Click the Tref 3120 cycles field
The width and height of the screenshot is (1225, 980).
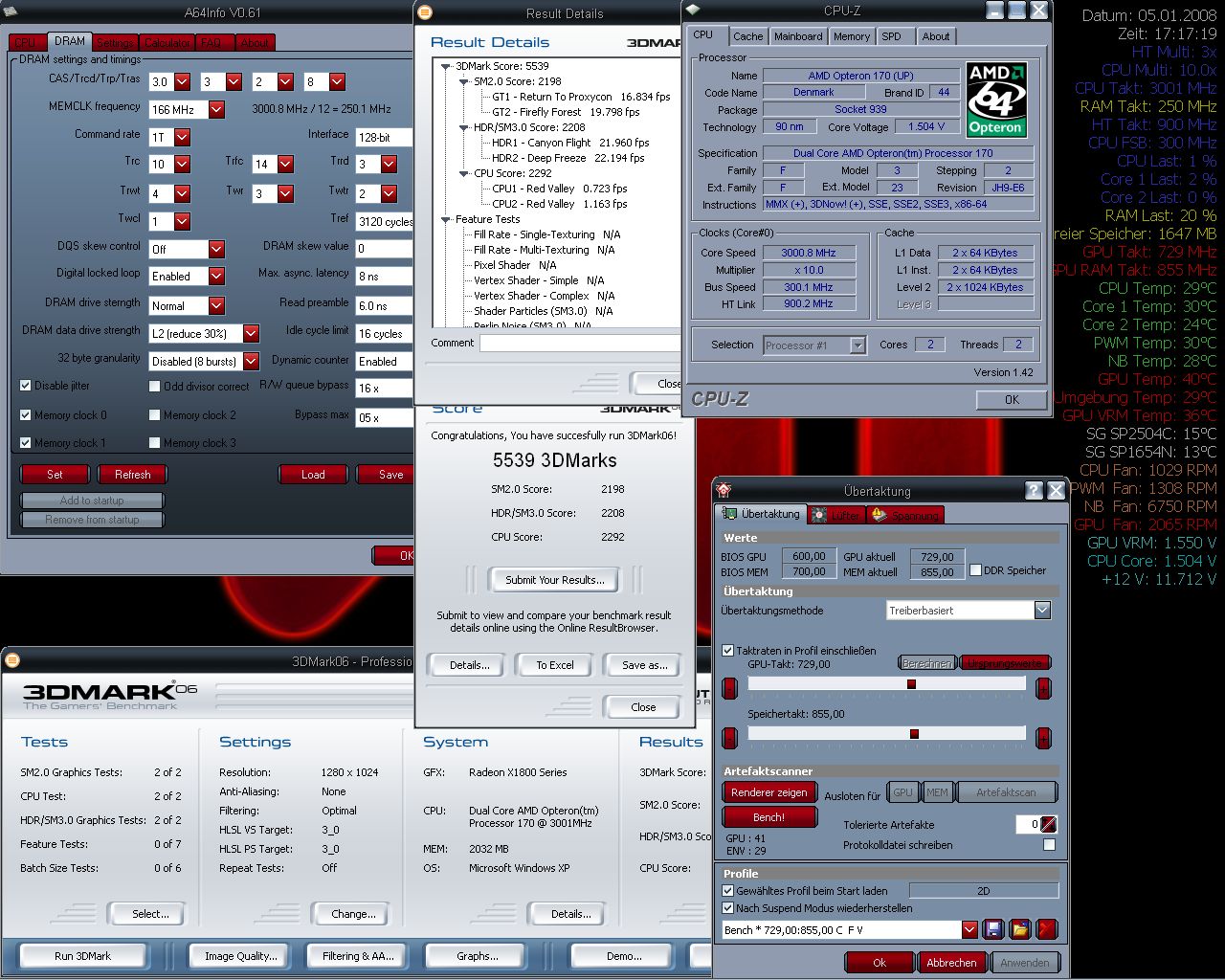385,221
